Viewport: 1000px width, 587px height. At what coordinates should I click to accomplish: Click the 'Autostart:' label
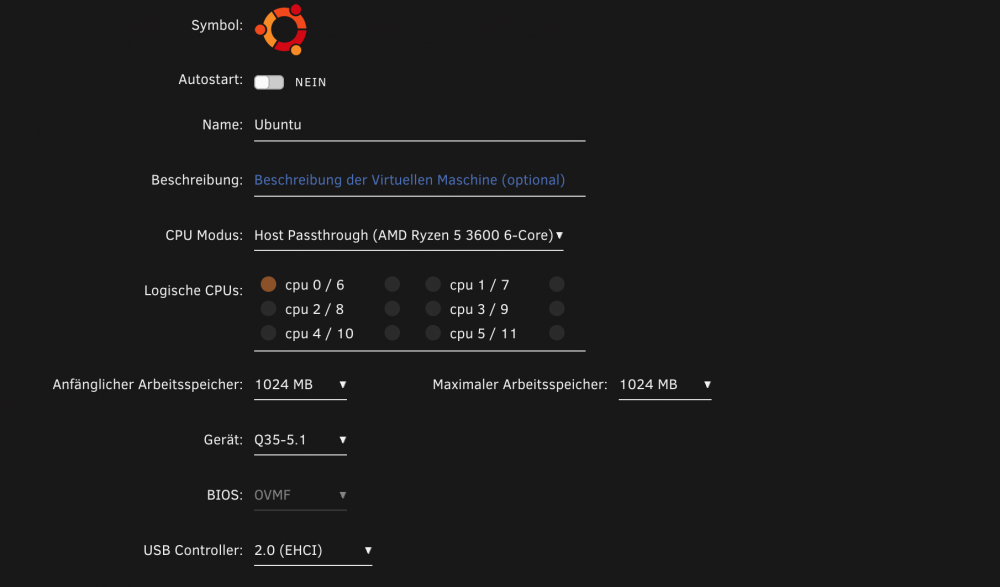tap(210, 80)
